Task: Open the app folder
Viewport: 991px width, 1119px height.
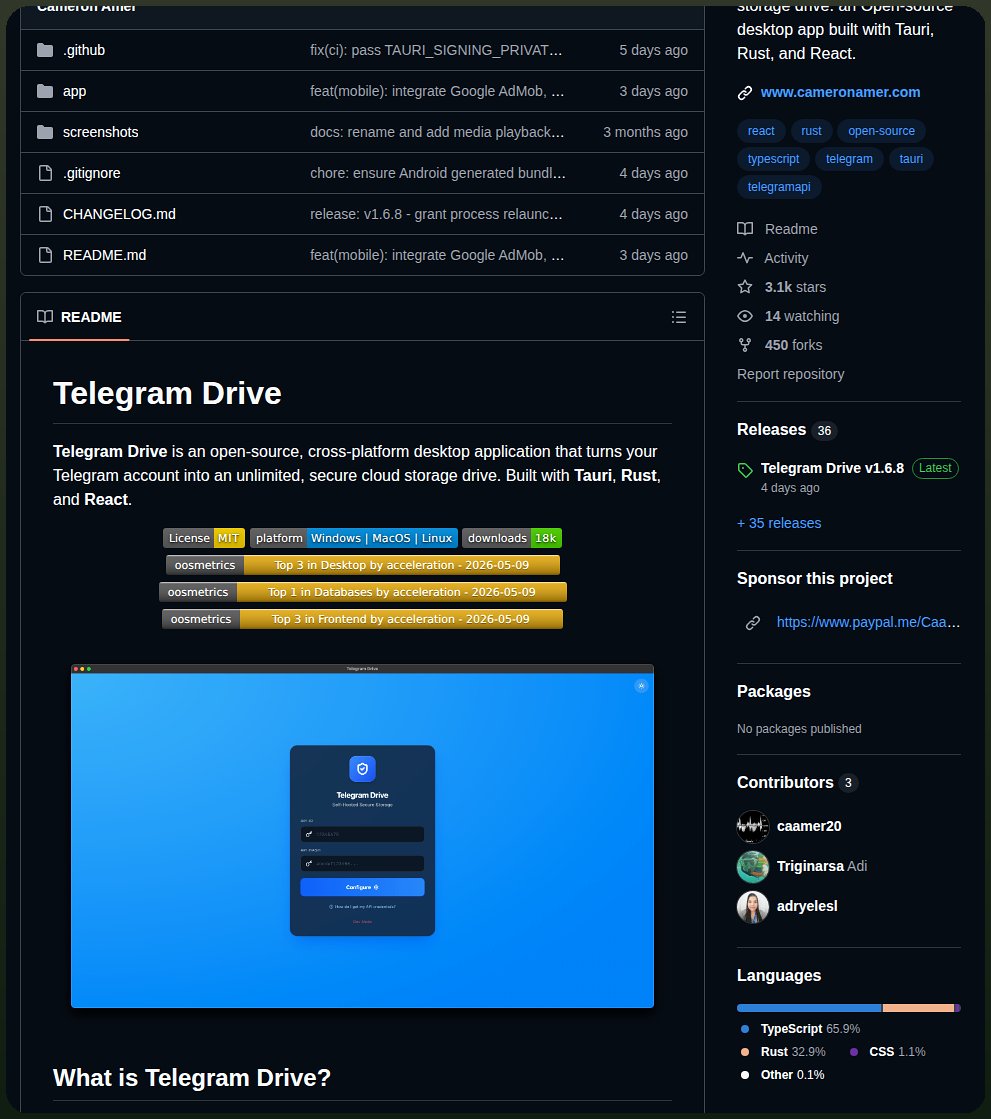Action: (74, 91)
